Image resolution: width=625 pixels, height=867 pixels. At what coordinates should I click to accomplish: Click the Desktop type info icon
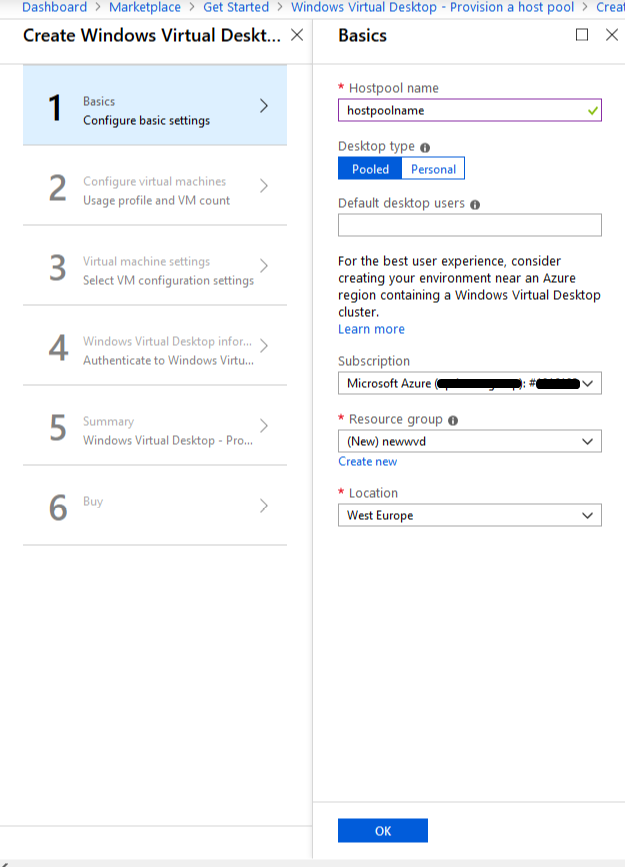click(425, 148)
